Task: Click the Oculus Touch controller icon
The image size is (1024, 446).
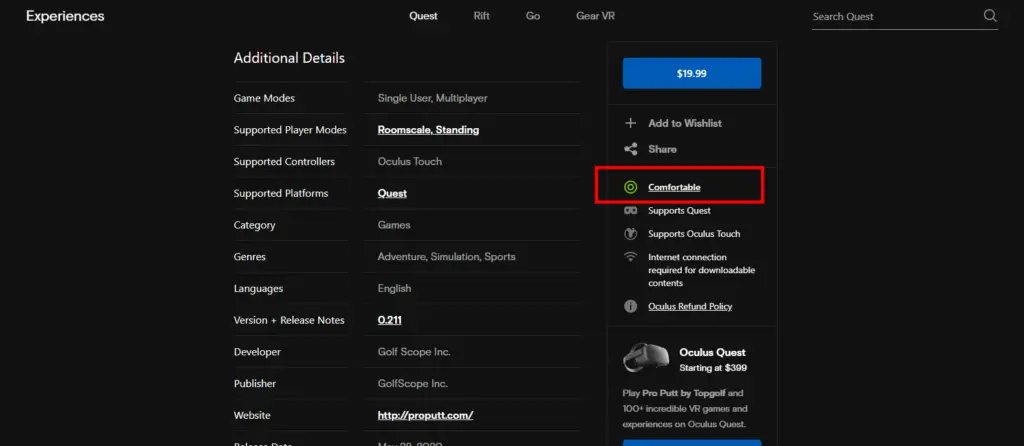Action: [x=630, y=234]
